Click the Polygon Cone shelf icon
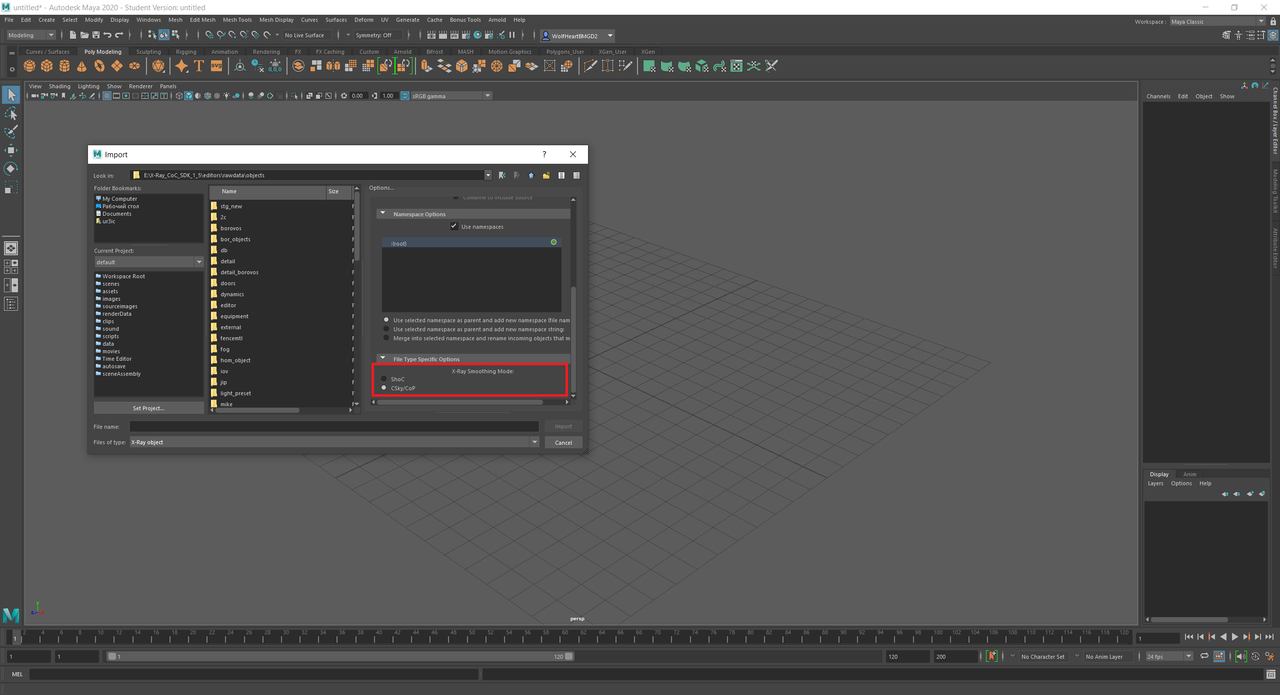The height and width of the screenshot is (695, 1280). click(x=82, y=66)
